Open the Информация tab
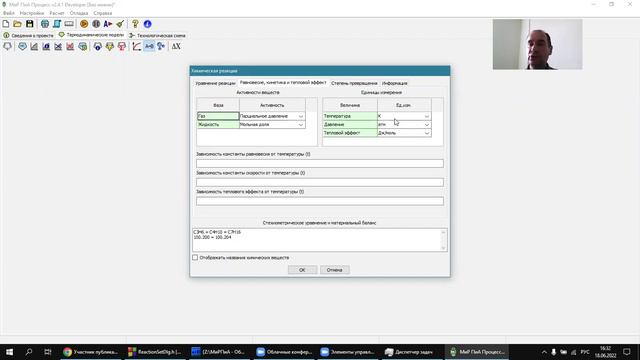640x360 pixels. (x=395, y=83)
